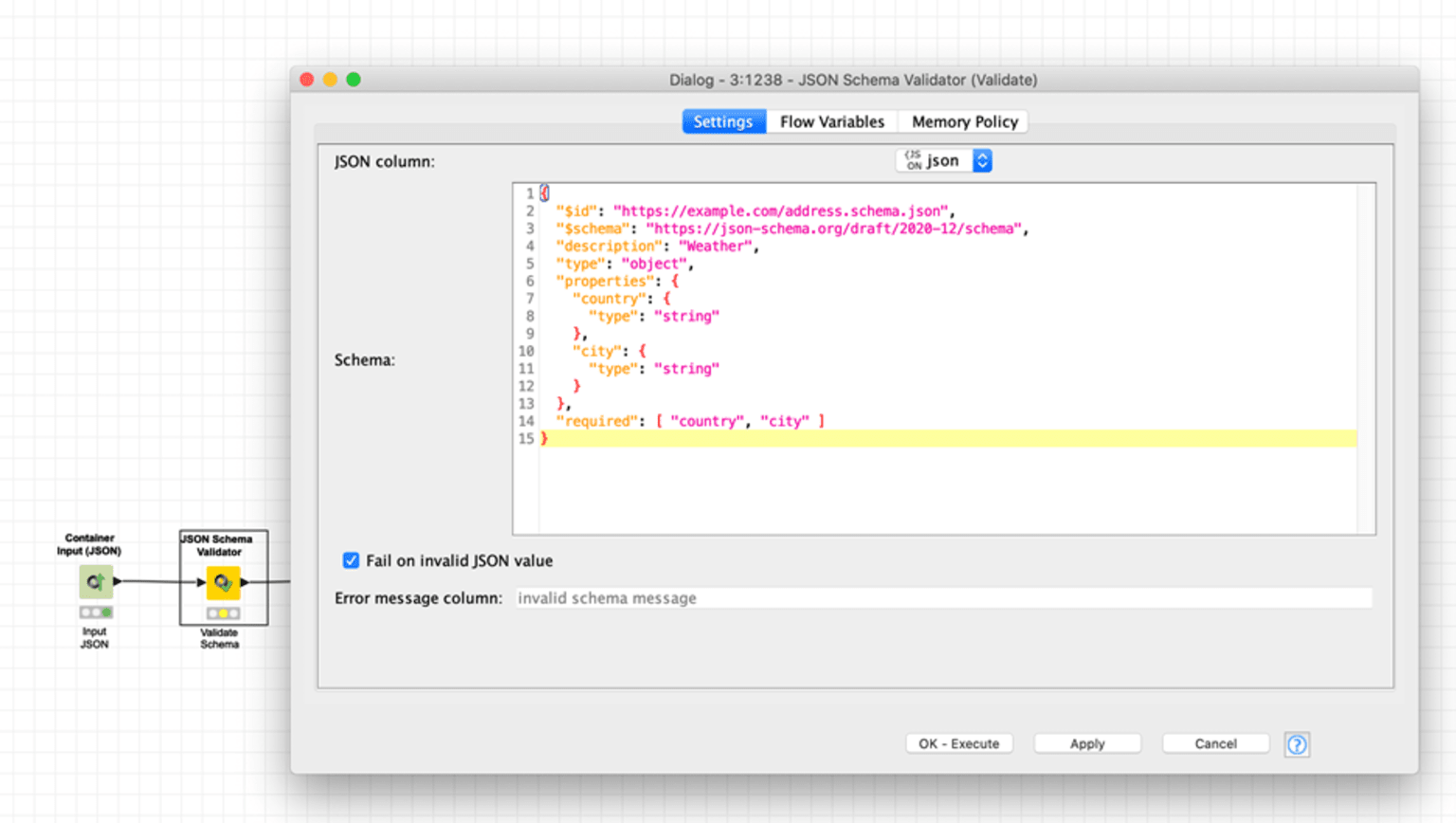Maximize dialog with green window button
This screenshot has height=823, width=1456.
[354, 80]
